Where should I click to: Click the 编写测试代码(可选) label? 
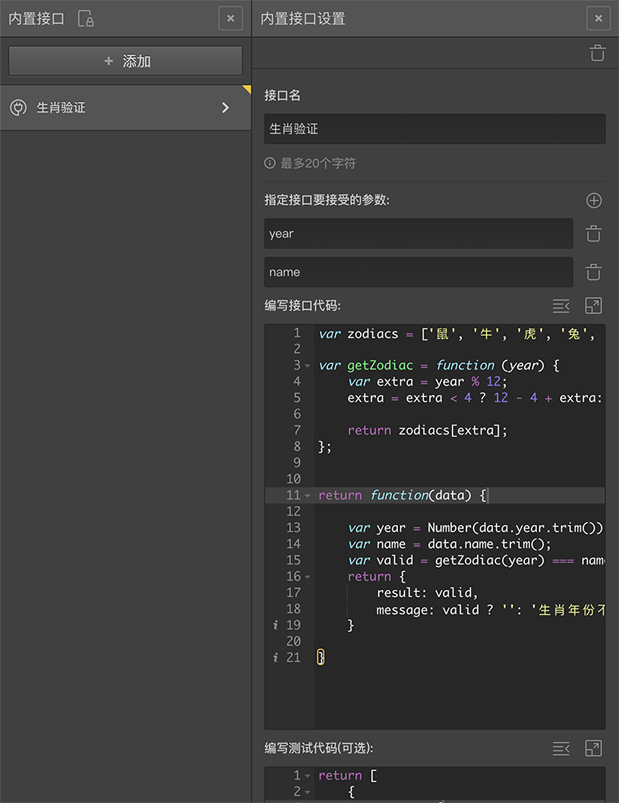coord(318,748)
